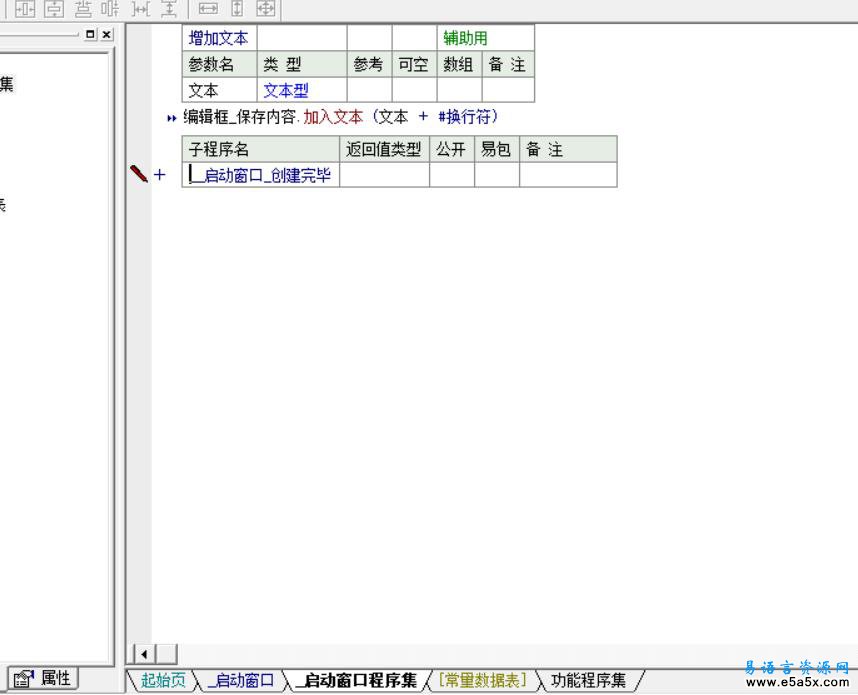858x695 pixels.
Task: Click return type cell of _启动窗口_创建完毕
Action: pos(384,175)
